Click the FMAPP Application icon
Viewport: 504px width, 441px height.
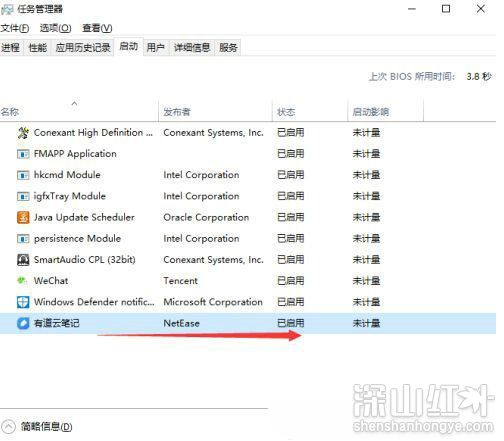[23, 154]
